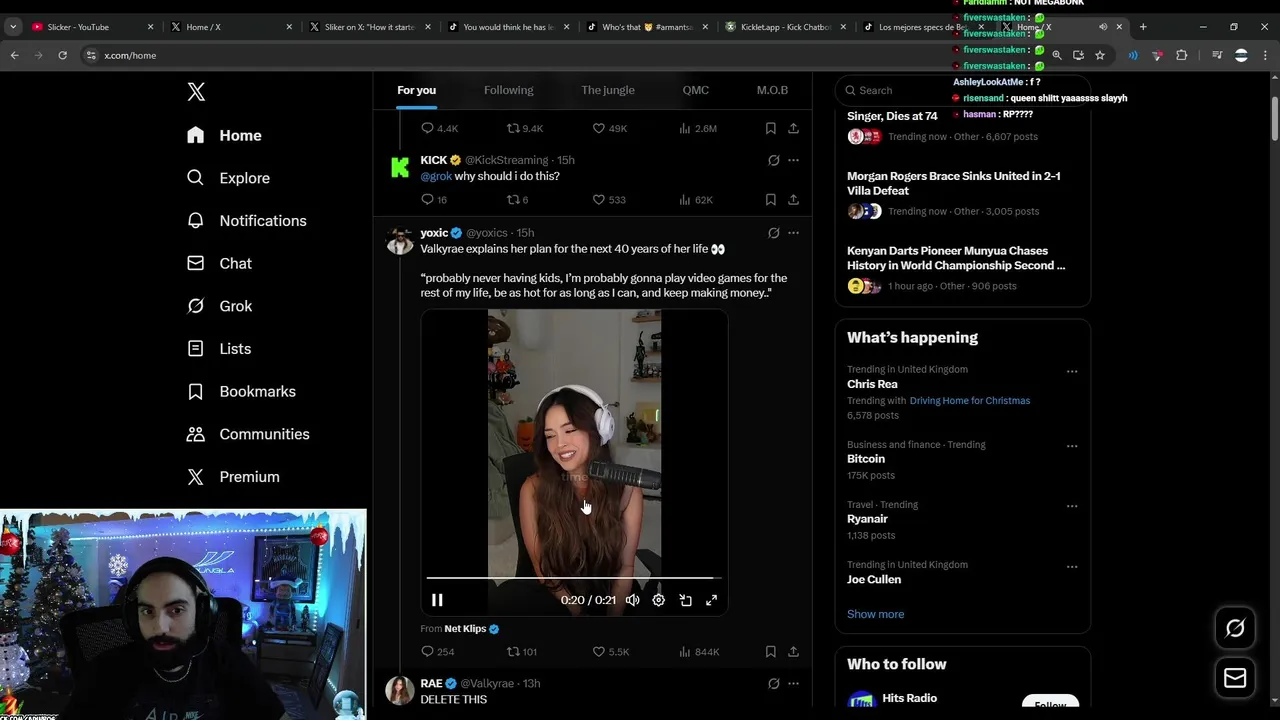Like the KICK post with 533 likes

click(x=608, y=200)
